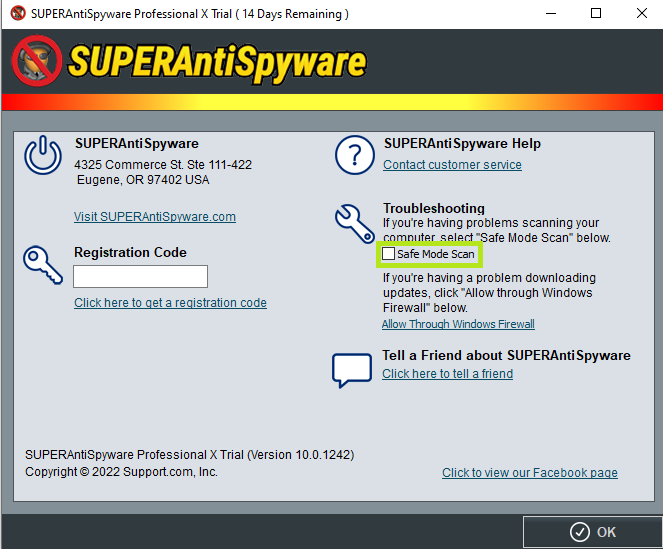Click the Registration Code heading
This screenshot has width=663, height=549.
pos(130,253)
